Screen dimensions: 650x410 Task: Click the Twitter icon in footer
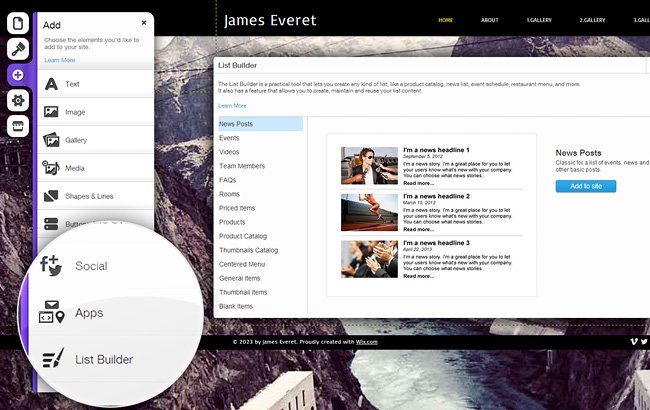coord(644,342)
